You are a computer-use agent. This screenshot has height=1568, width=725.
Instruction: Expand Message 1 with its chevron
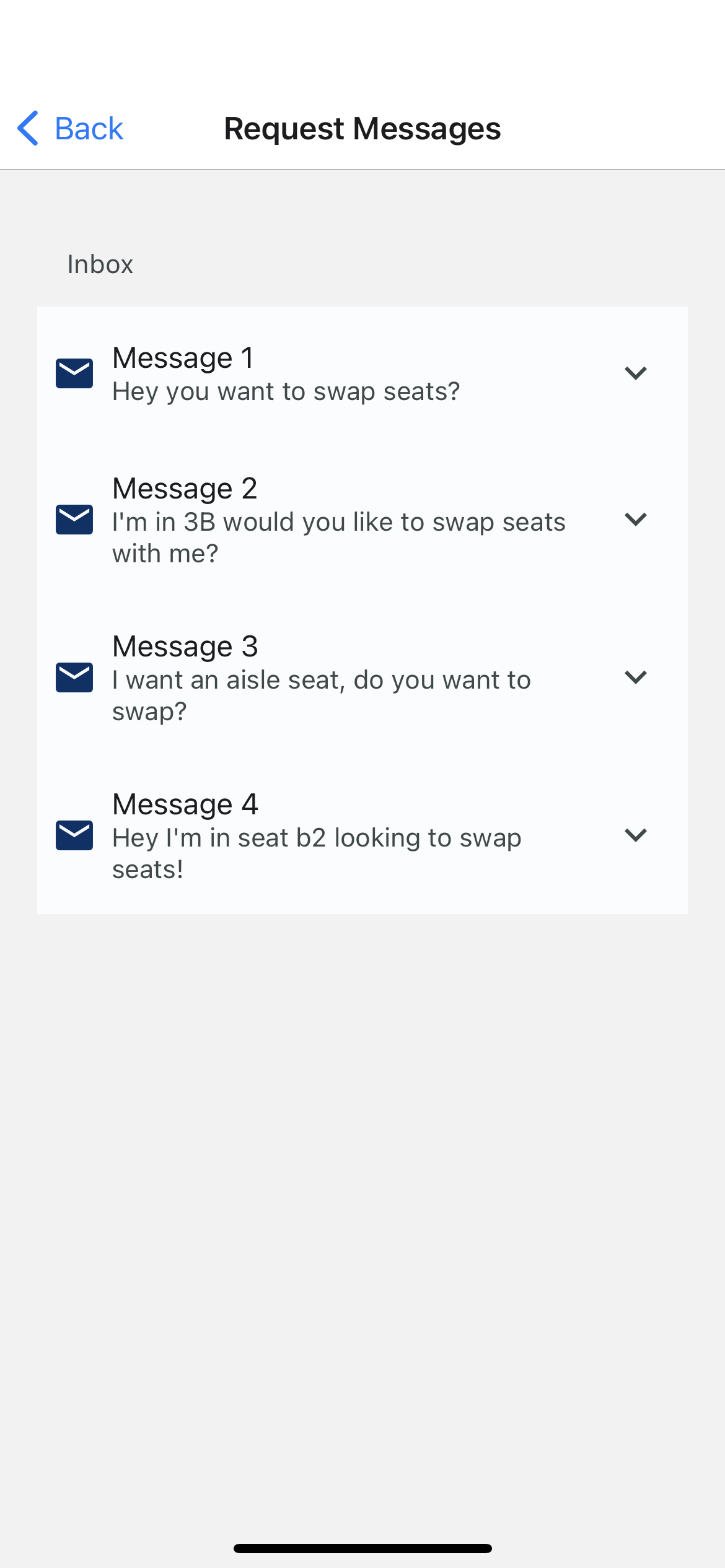(636, 373)
